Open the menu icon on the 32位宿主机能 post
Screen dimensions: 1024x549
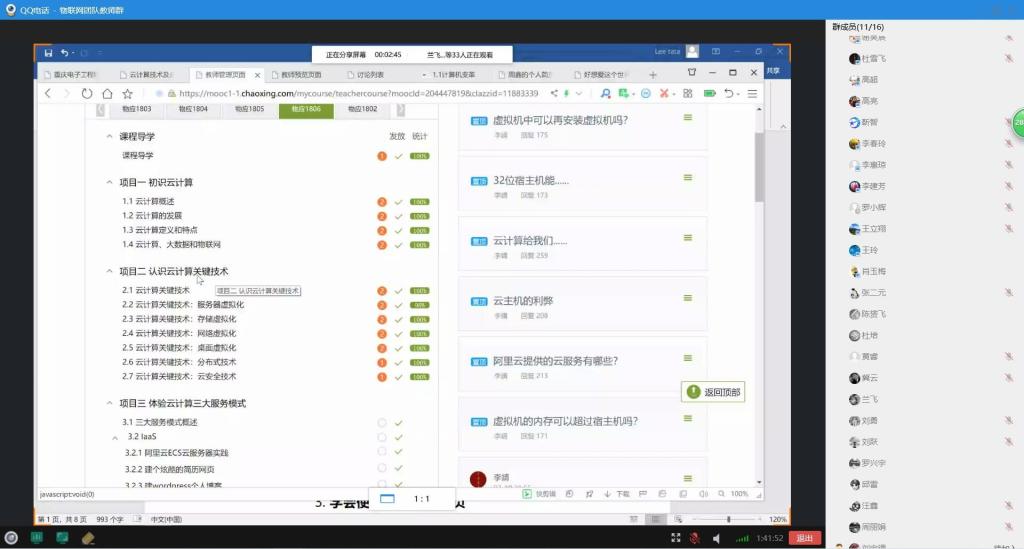click(x=687, y=178)
